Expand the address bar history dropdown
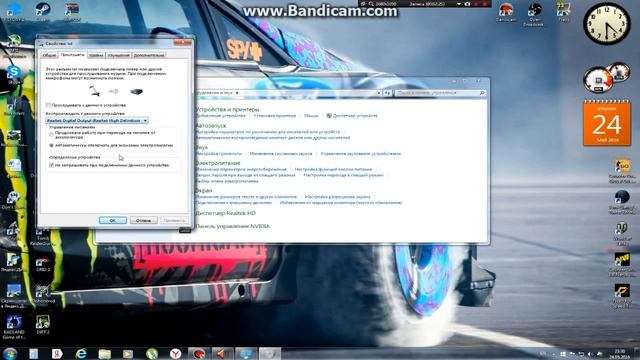The image size is (640, 360). tap(379, 93)
